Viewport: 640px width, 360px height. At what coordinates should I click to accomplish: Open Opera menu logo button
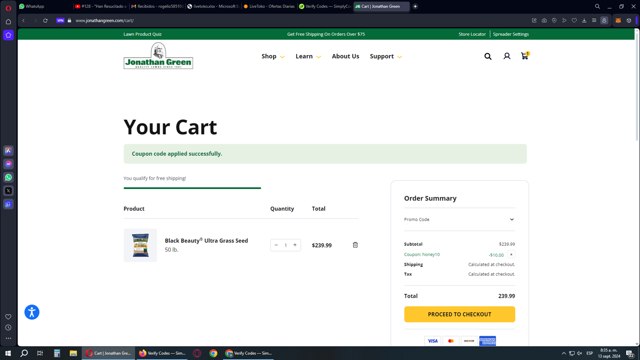point(8,8)
